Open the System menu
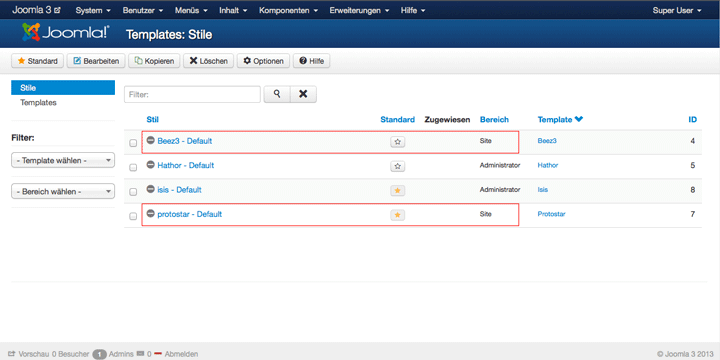The image size is (720, 360). click(93, 10)
